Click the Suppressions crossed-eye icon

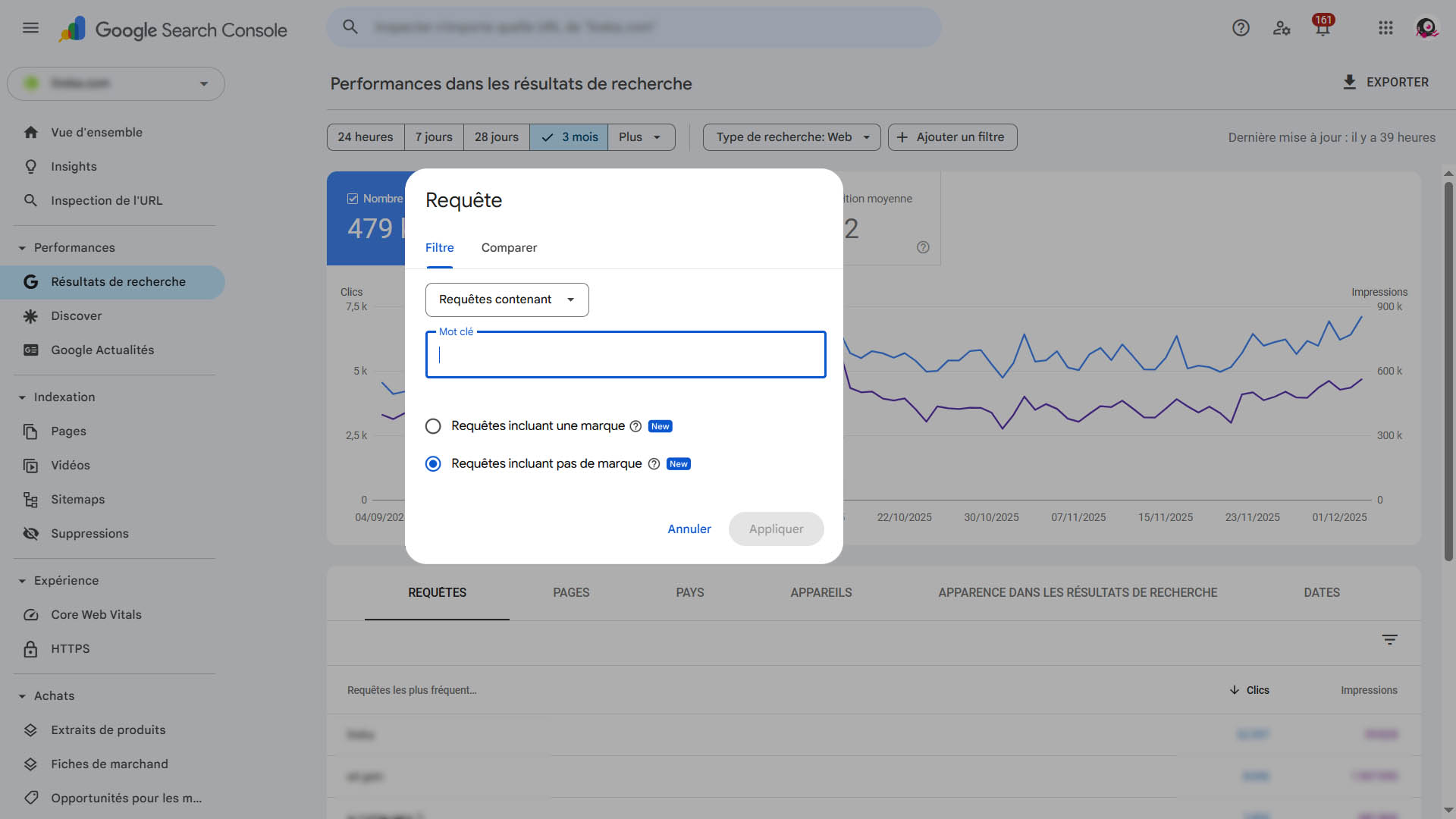(30, 533)
